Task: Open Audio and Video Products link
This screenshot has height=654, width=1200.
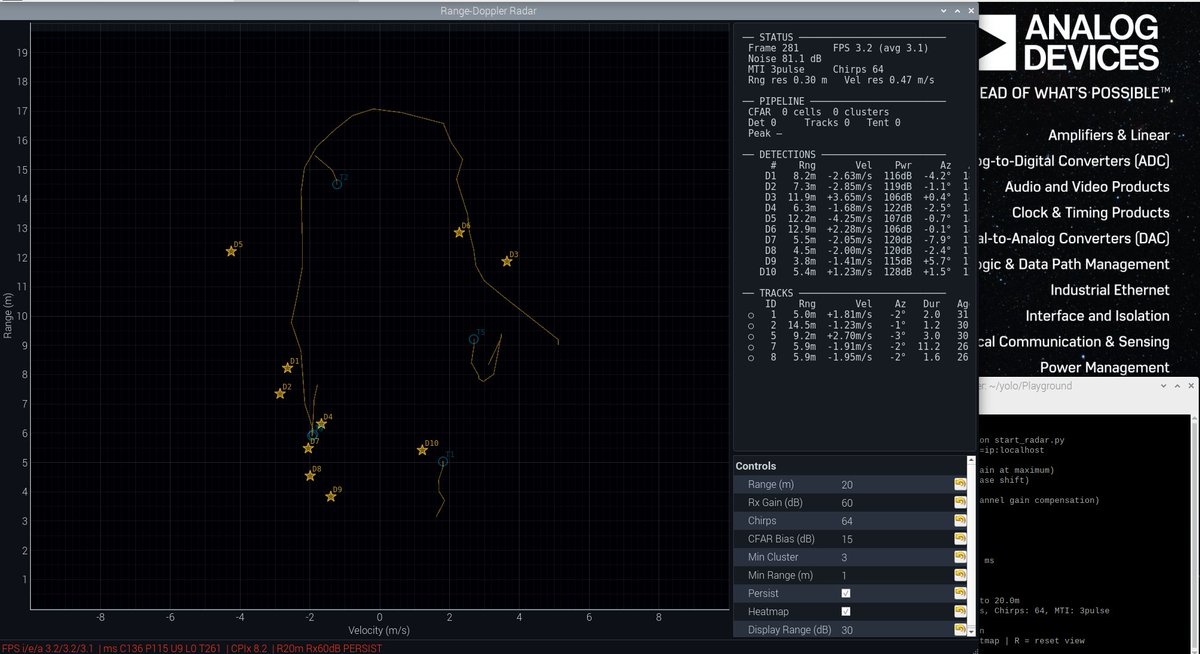Action: 1087,187
